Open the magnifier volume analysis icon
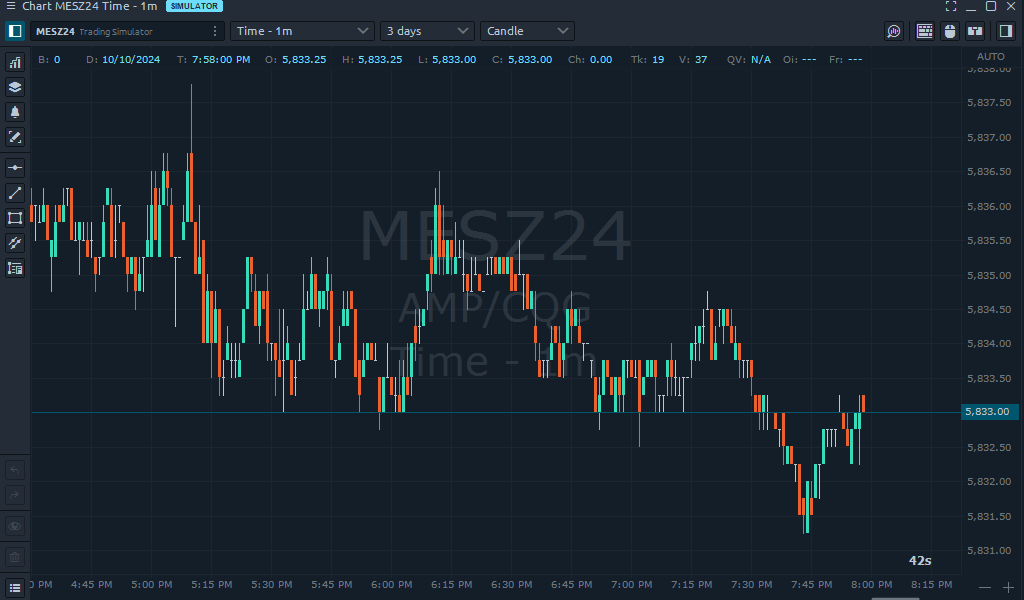Screen dimensions: 1024x600 pyautogui.click(x=894, y=31)
